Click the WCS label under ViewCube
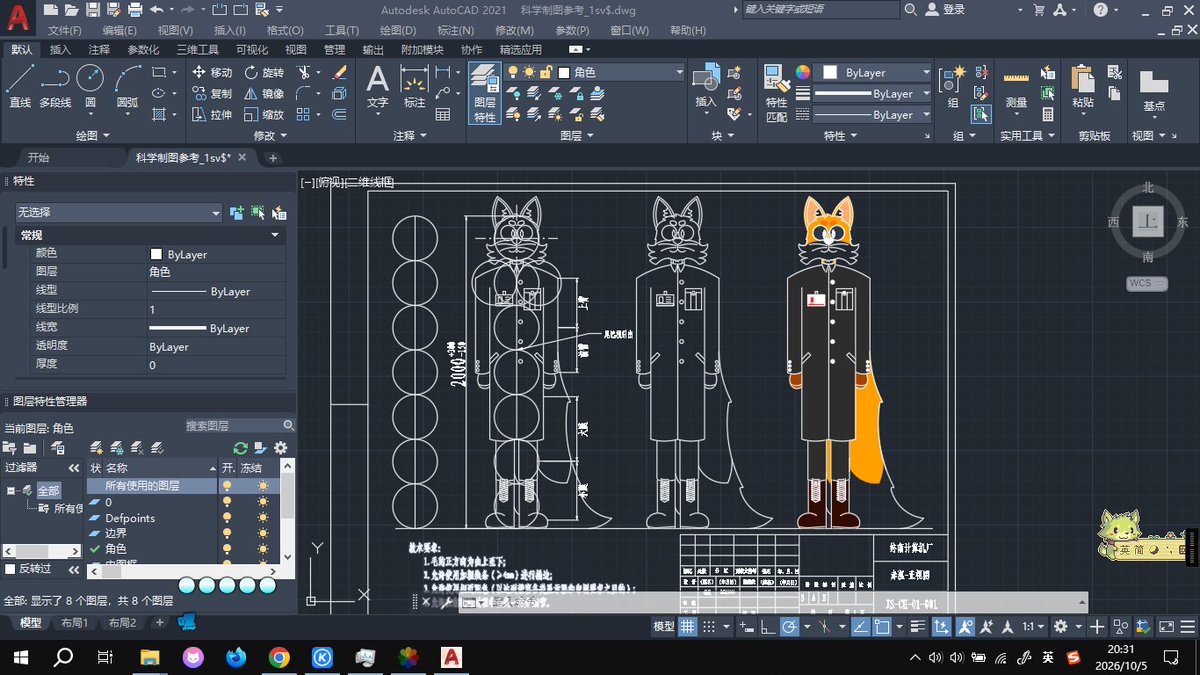 pos(1147,283)
